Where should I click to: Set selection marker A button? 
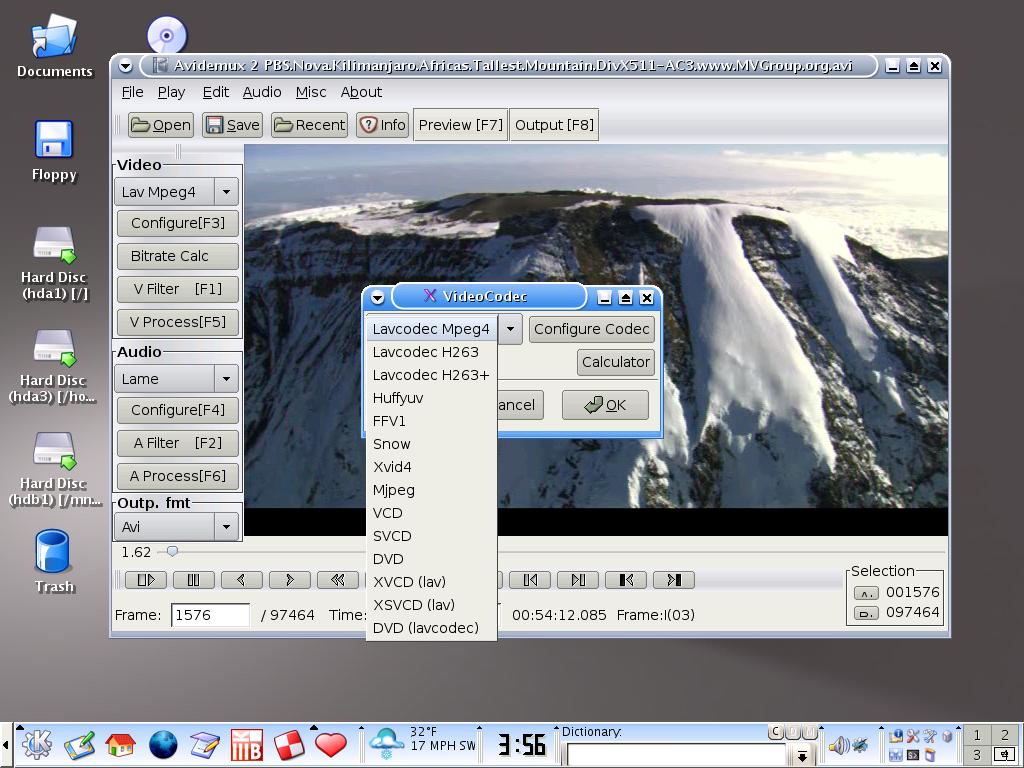866,592
